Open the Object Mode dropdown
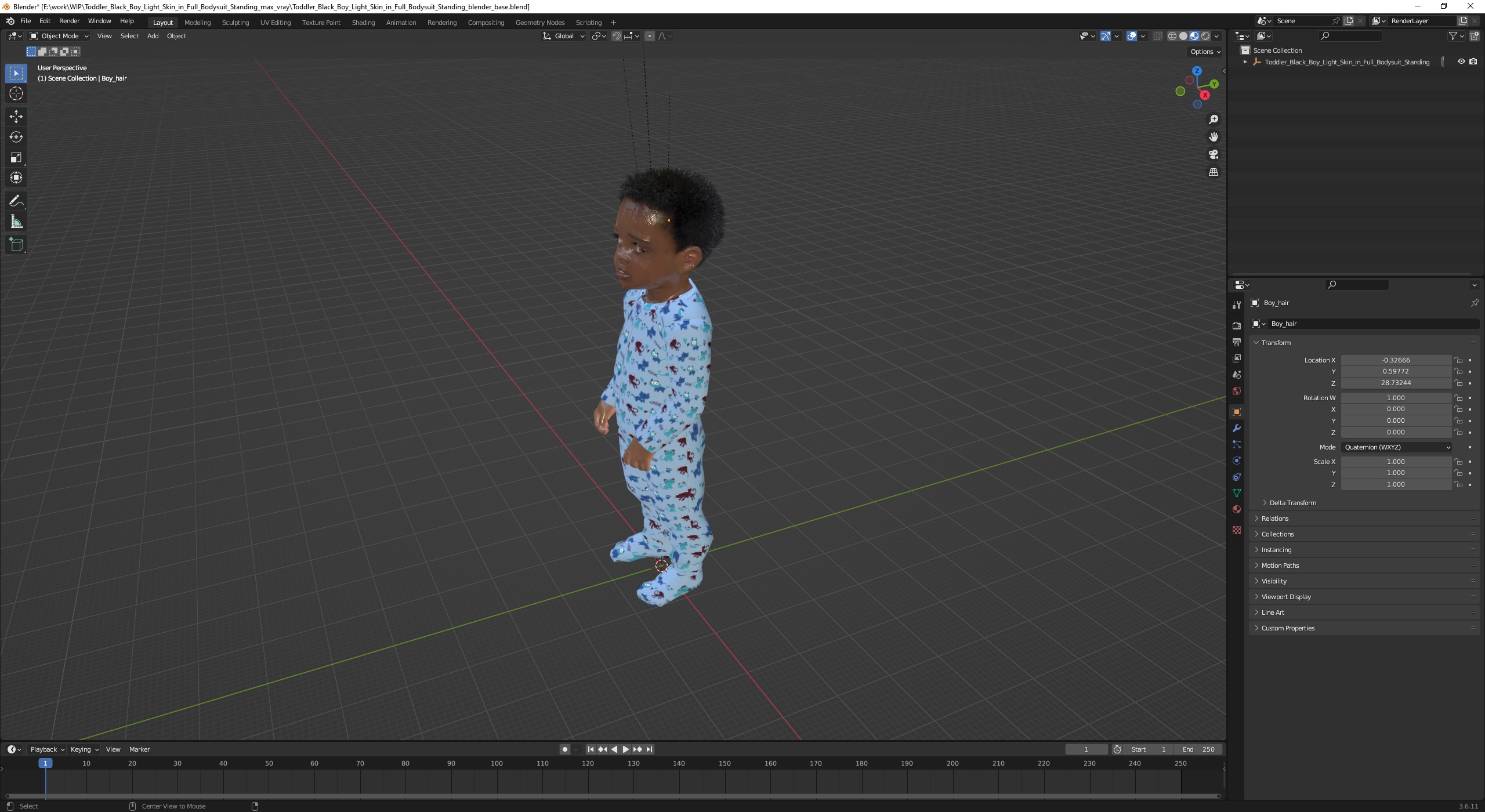This screenshot has width=1485, height=812. click(x=59, y=36)
